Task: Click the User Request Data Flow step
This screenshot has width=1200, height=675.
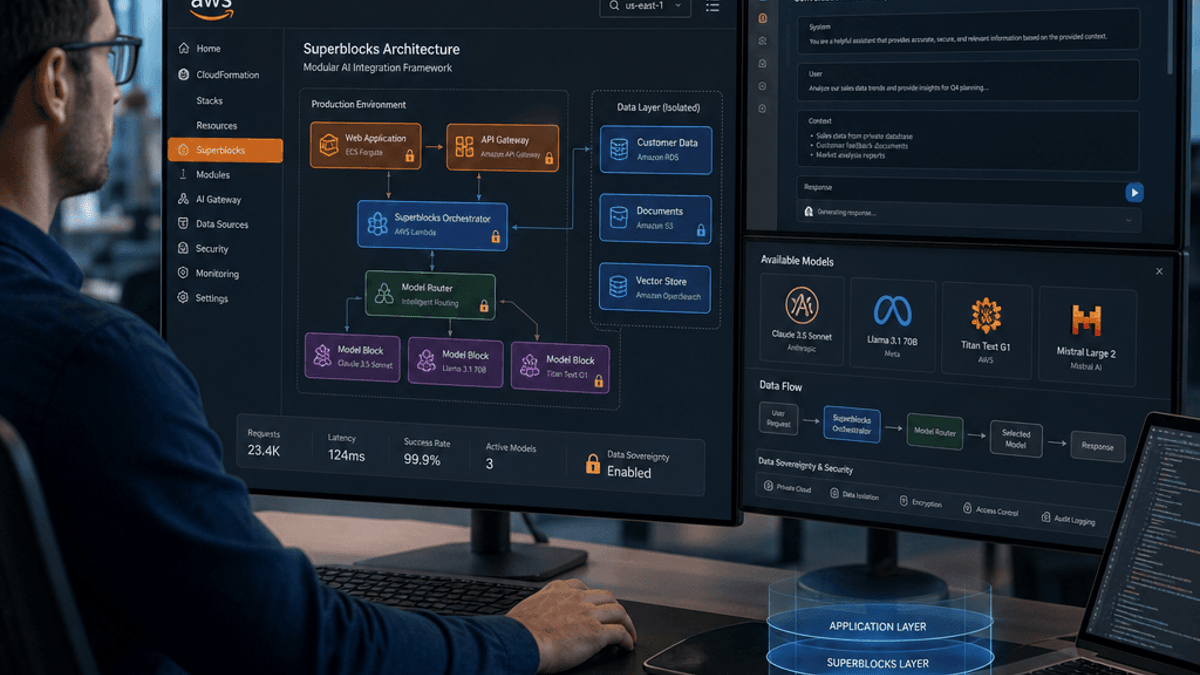Action: [779, 417]
